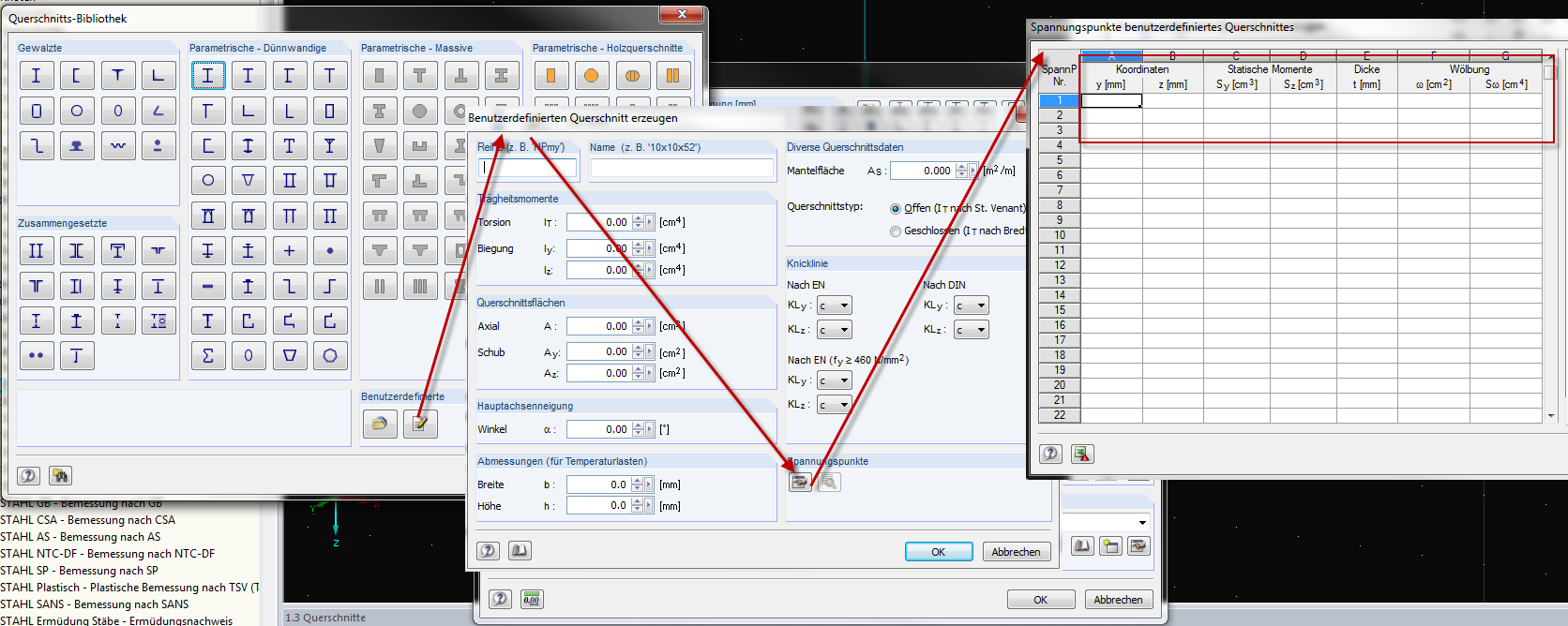Click OK in Benutzerdefinierten Querschnitt erzeugen dialog
This screenshot has width=1568, height=626.
[938, 552]
